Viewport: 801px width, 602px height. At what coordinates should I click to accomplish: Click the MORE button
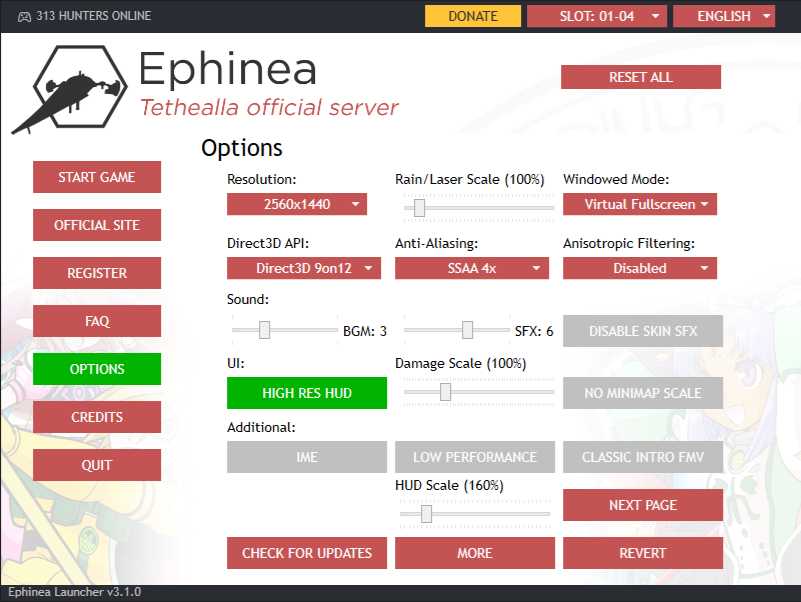click(x=475, y=553)
